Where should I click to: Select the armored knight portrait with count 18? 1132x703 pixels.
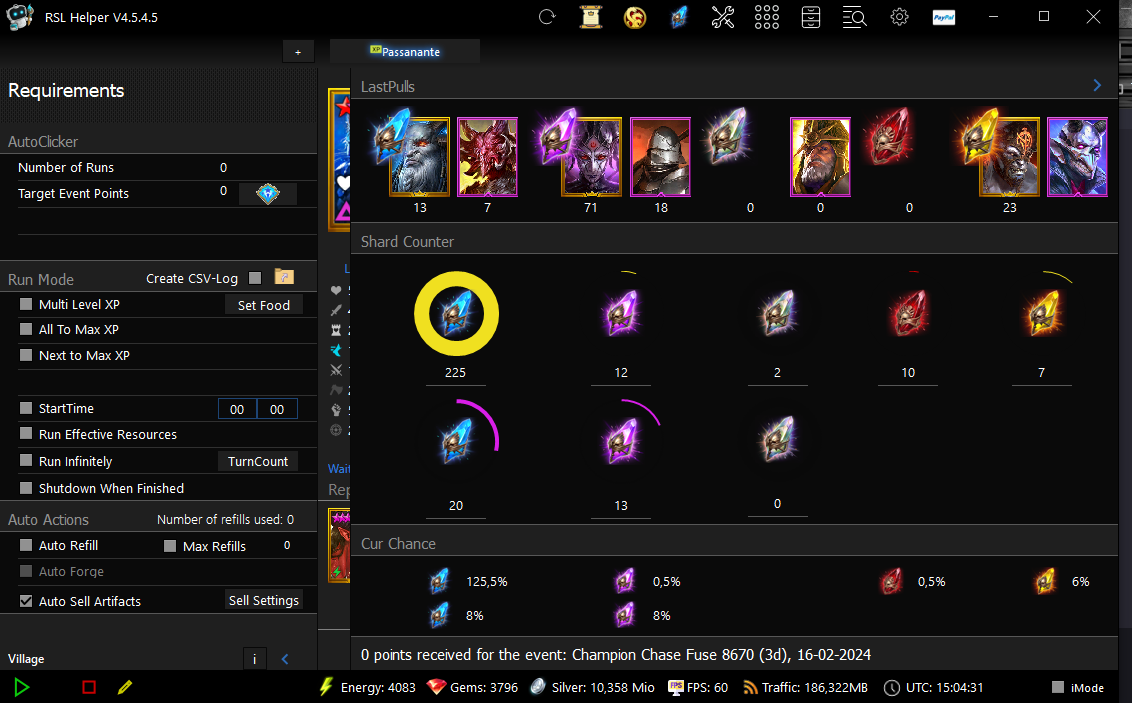tap(661, 157)
